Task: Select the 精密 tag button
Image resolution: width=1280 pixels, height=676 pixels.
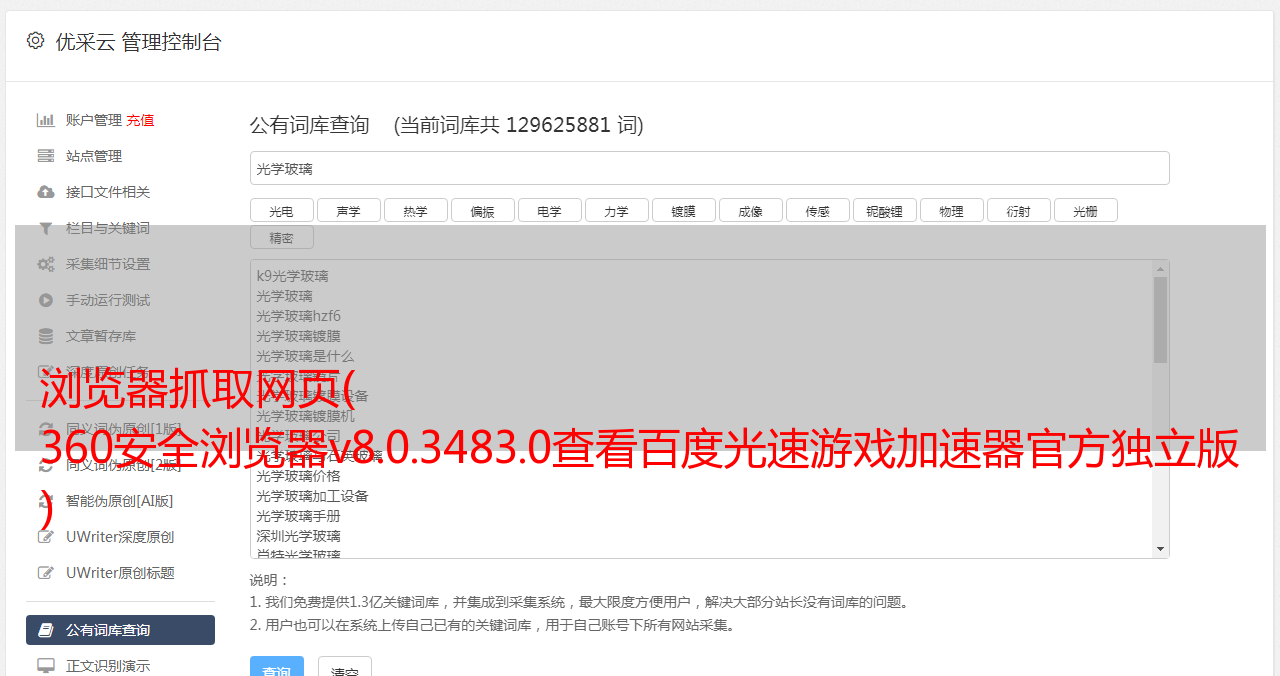Action: click(x=282, y=237)
